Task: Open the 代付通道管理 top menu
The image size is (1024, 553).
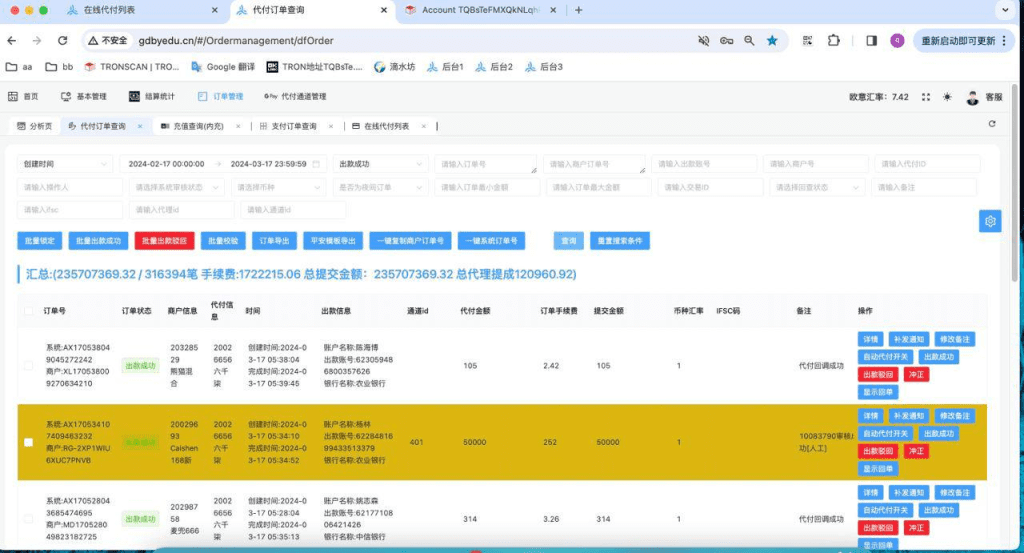Action: (295, 97)
